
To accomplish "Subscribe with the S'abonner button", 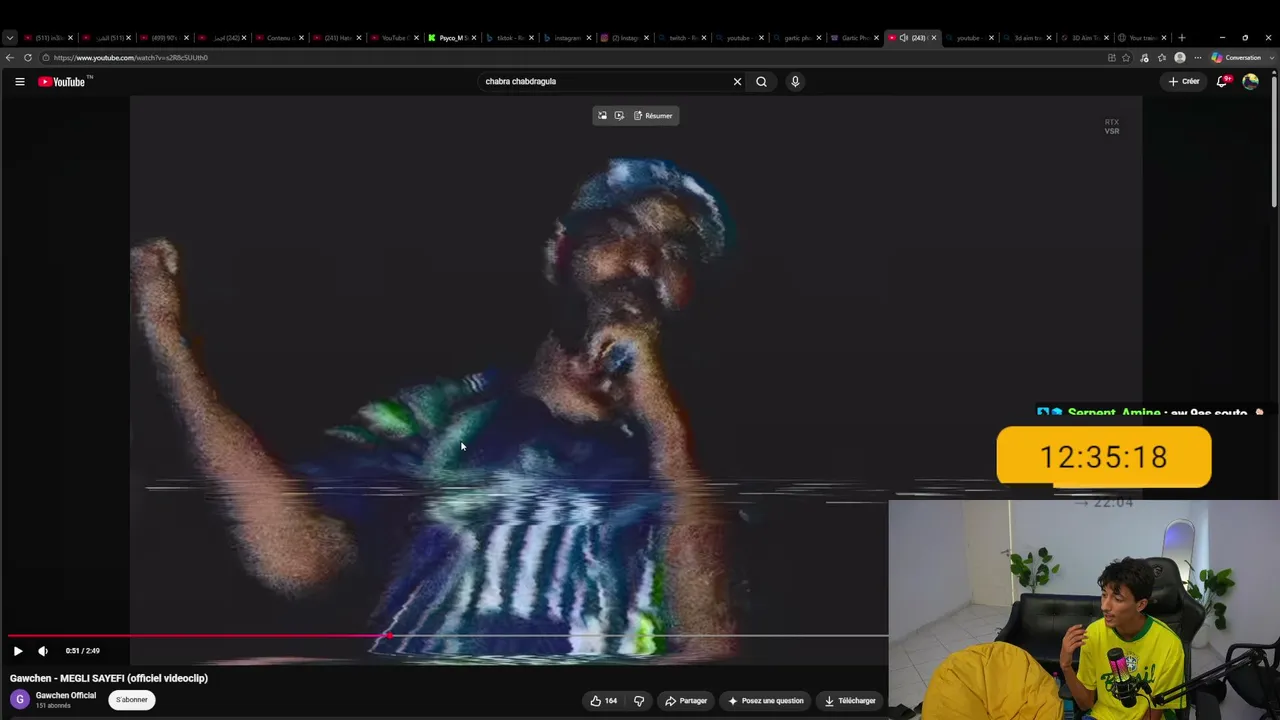I will click(x=132, y=700).
